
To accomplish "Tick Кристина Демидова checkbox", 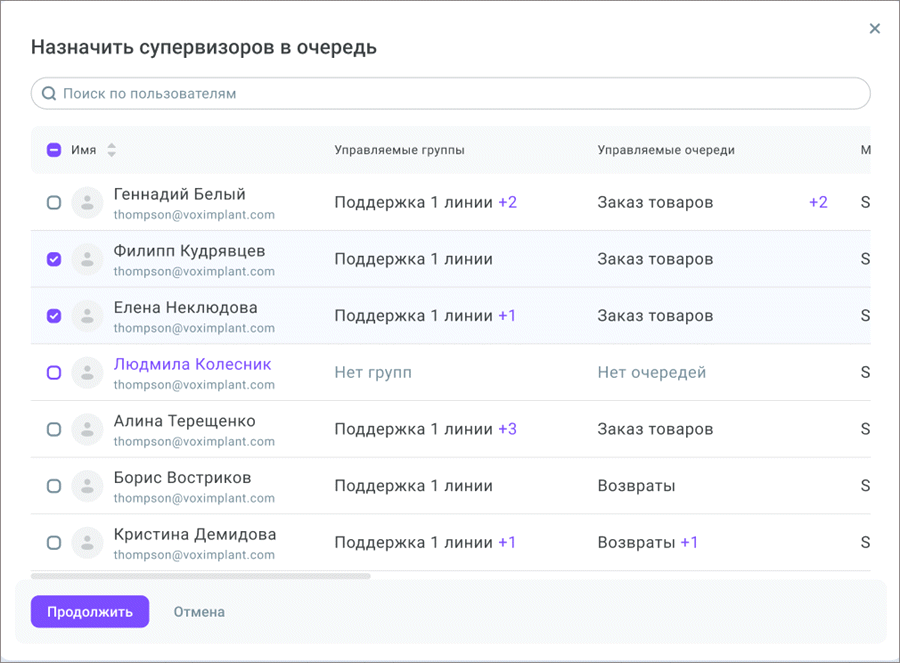I will [x=54, y=542].
